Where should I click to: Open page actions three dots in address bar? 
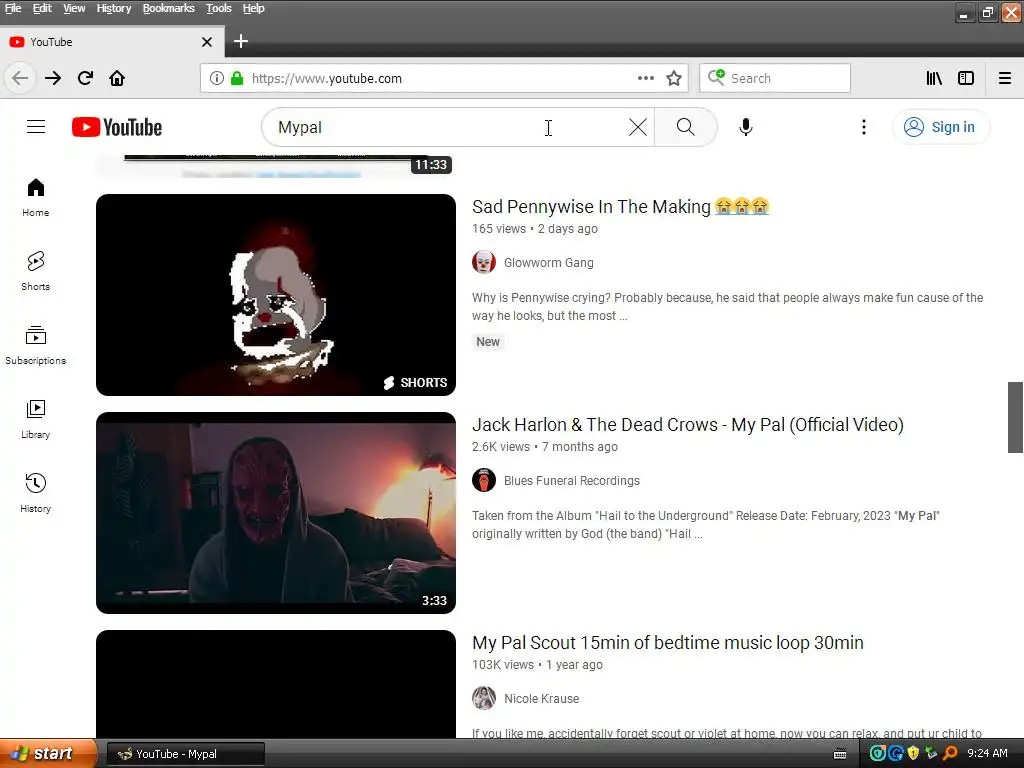(646, 78)
